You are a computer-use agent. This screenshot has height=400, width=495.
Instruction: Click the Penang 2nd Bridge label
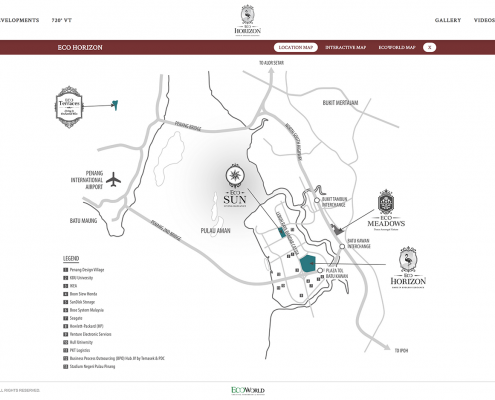click(x=166, y=230)
